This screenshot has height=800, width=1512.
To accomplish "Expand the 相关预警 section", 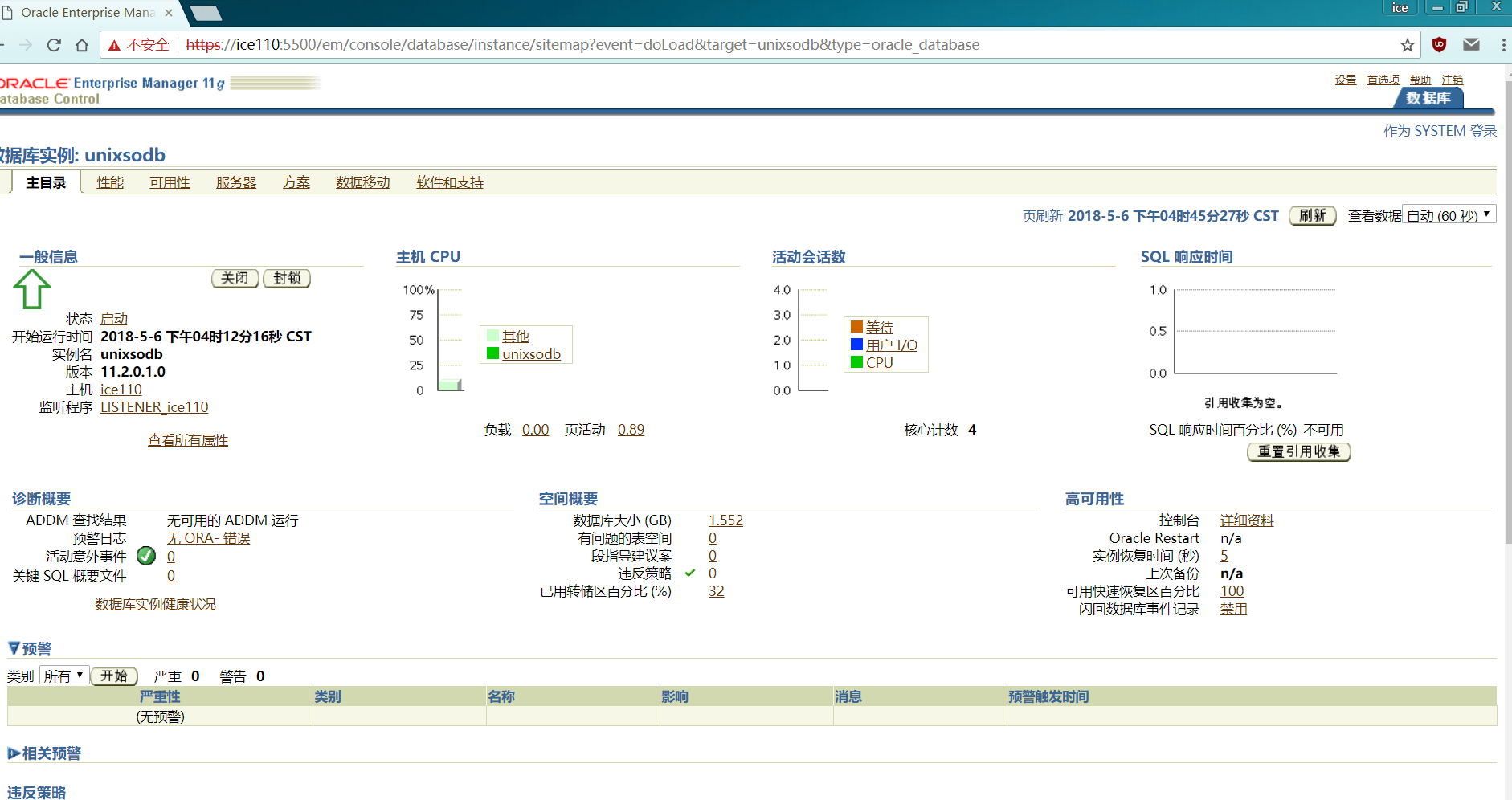I will click(14, 753).
